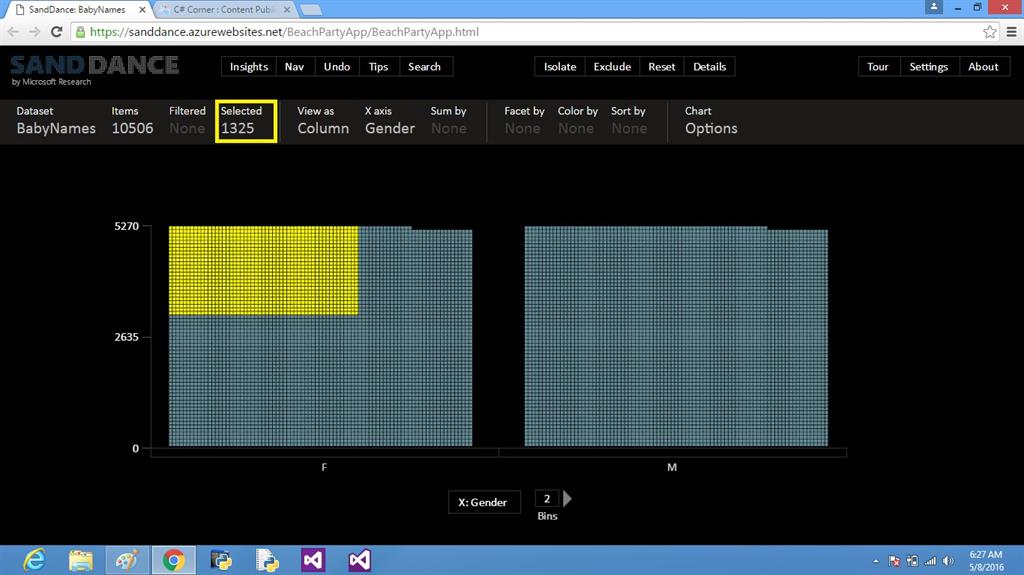The height and width of the screenshot is (575, 1024).
Task: Click the F axis label
Action: click(x=324, y=467)
